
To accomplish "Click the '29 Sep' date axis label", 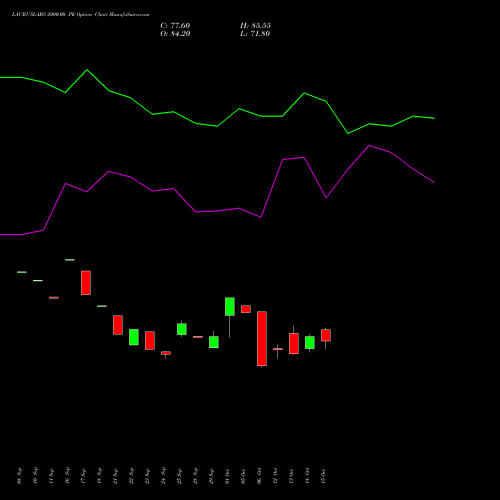I will pyautogui.click(x=211, y=476).
